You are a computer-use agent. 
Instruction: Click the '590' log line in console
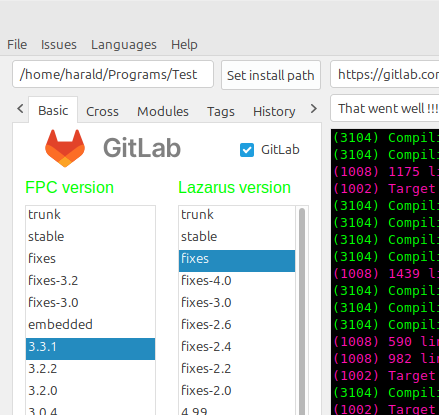[x=386, y=342]
